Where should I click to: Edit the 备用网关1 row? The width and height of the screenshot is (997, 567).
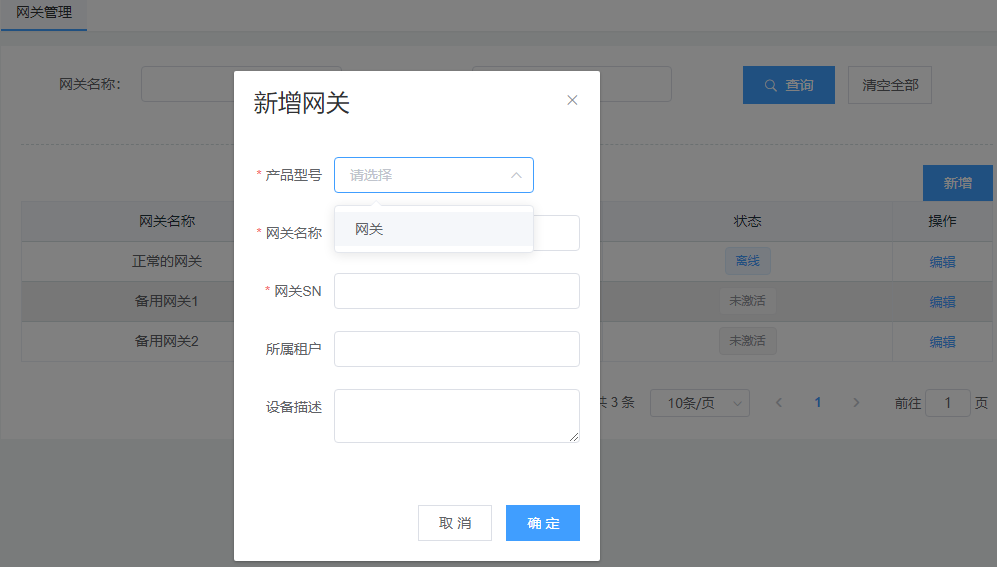[x=942, y=302]
